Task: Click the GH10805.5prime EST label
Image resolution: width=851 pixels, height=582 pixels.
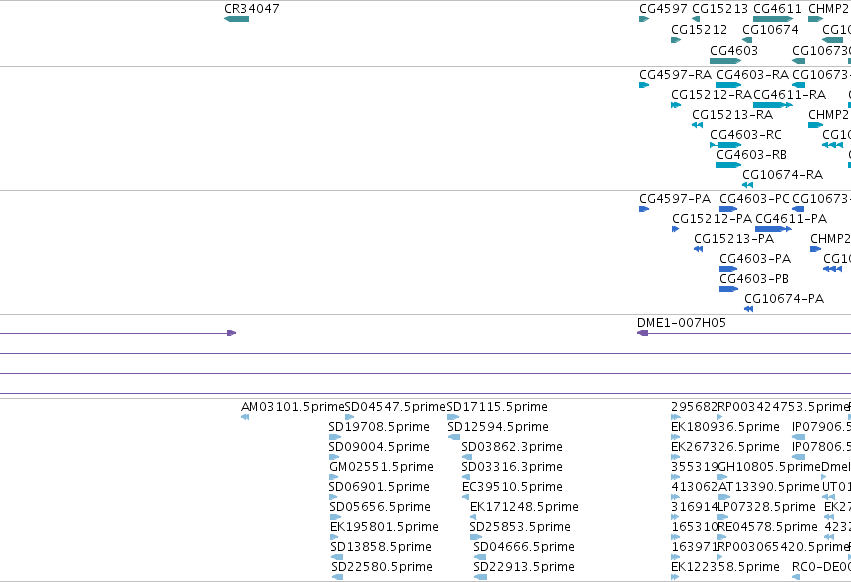Action: (x=769, y=467)
